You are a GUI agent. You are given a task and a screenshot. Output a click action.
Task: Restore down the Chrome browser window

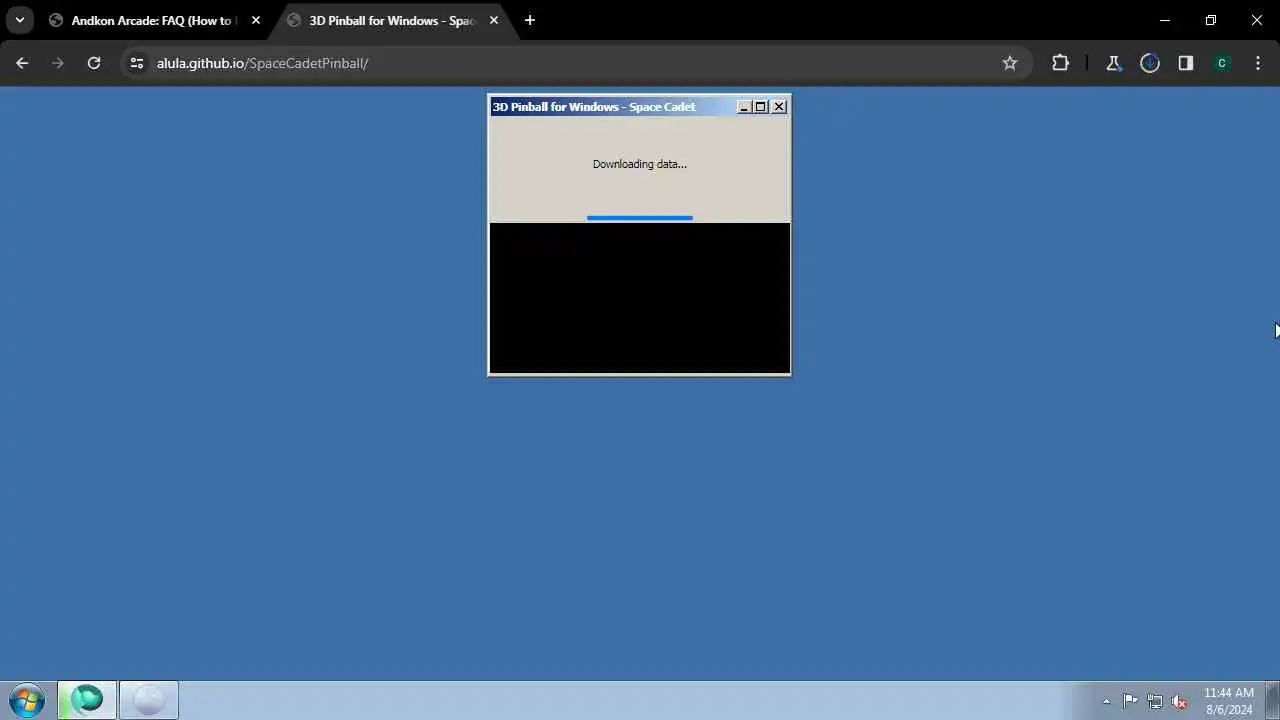coord(1211,20)
